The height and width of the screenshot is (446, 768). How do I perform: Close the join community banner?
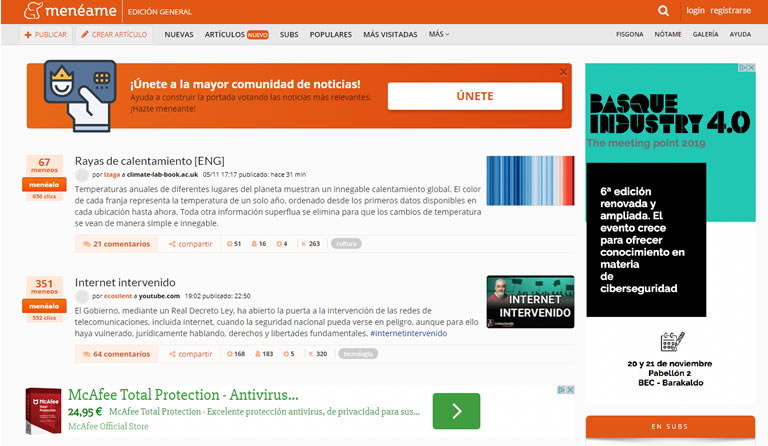[x=563, y=72]
